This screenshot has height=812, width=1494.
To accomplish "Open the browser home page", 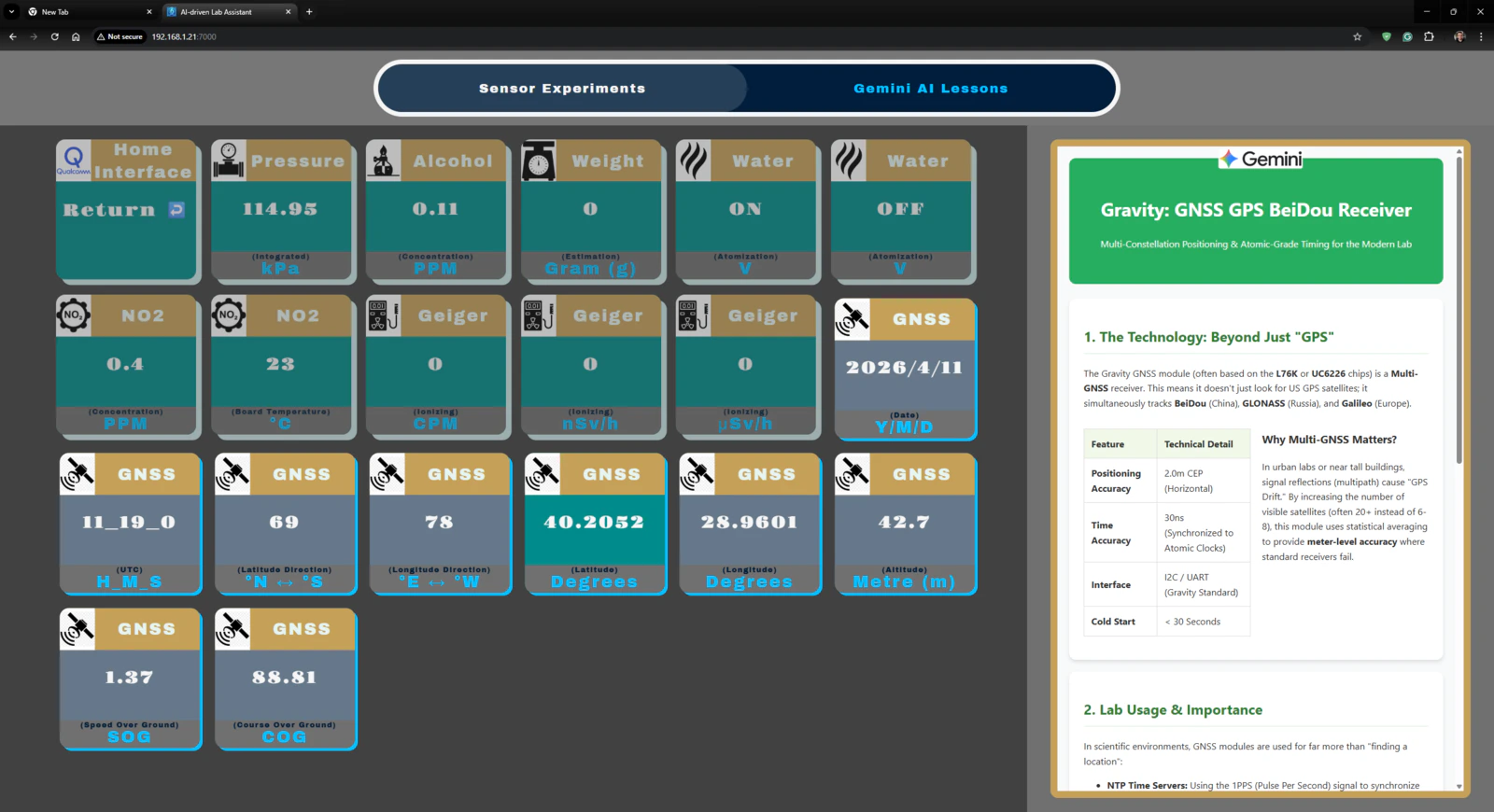I will tap(76, 37).
